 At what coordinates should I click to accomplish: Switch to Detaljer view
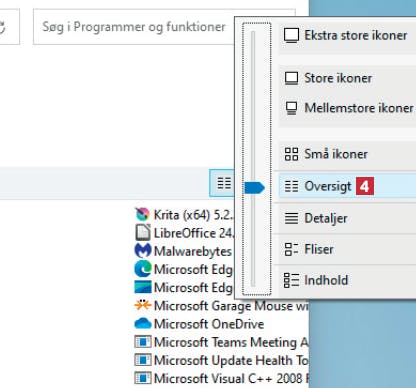347,218
